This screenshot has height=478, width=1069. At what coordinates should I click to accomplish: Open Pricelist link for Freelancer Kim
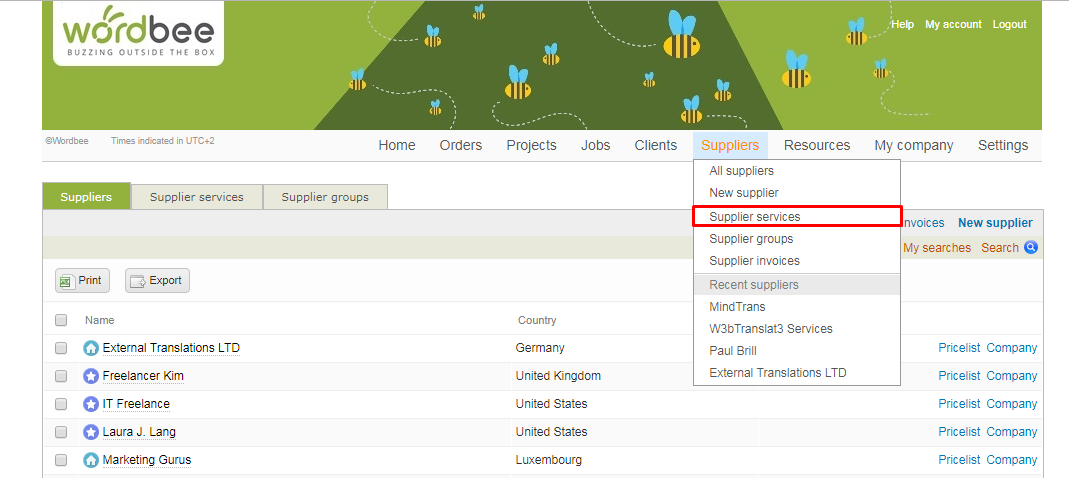[959, 376]
